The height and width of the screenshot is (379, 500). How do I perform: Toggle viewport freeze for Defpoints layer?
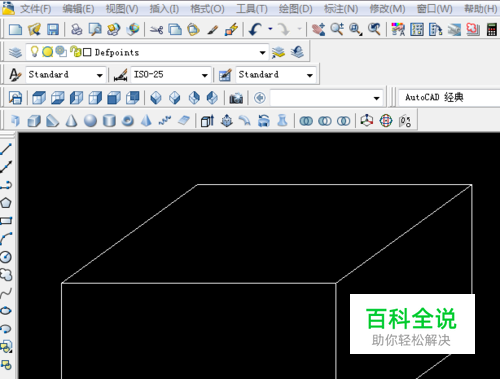[61, 52]
